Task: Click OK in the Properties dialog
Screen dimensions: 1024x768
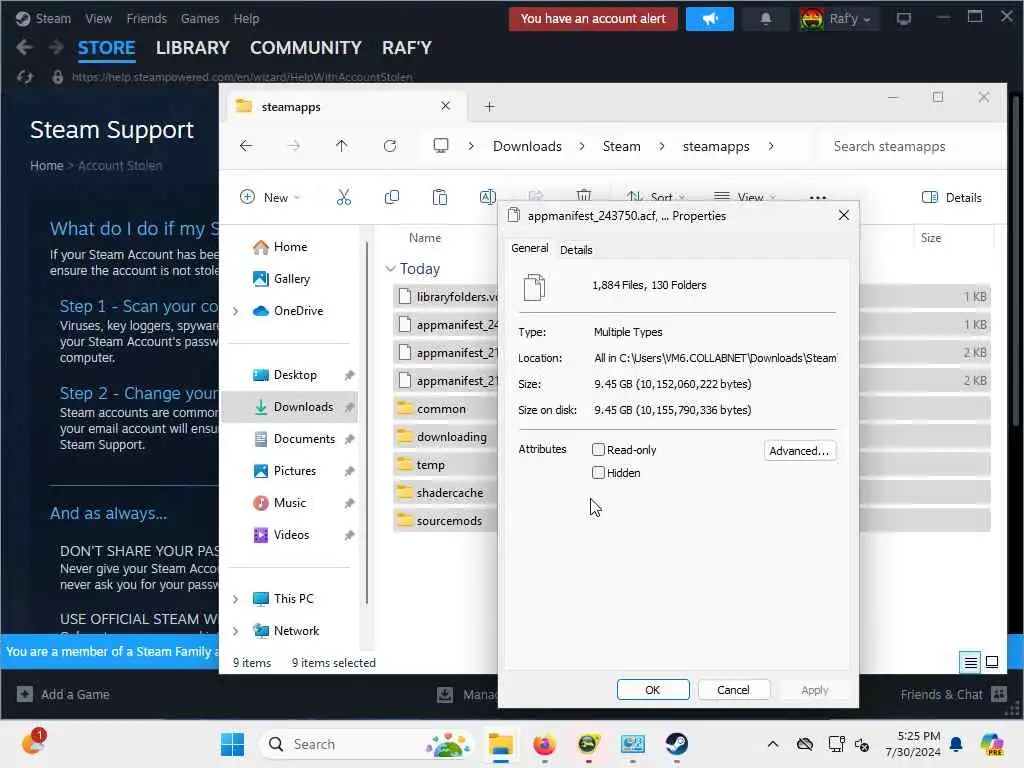Action: pyautogui.click(x=653, y=690)
